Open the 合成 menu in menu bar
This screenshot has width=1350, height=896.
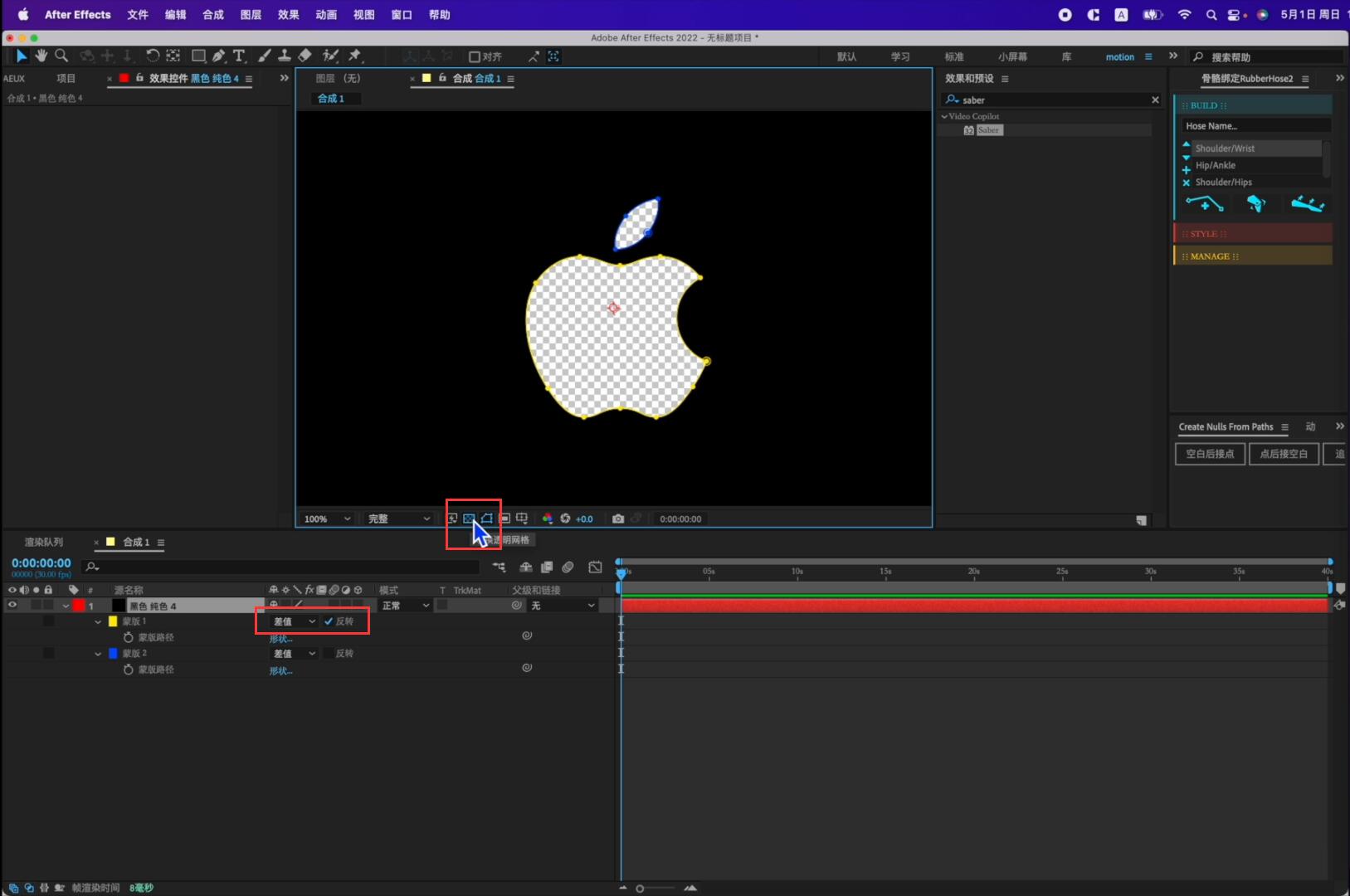click(x=213, y=15)
